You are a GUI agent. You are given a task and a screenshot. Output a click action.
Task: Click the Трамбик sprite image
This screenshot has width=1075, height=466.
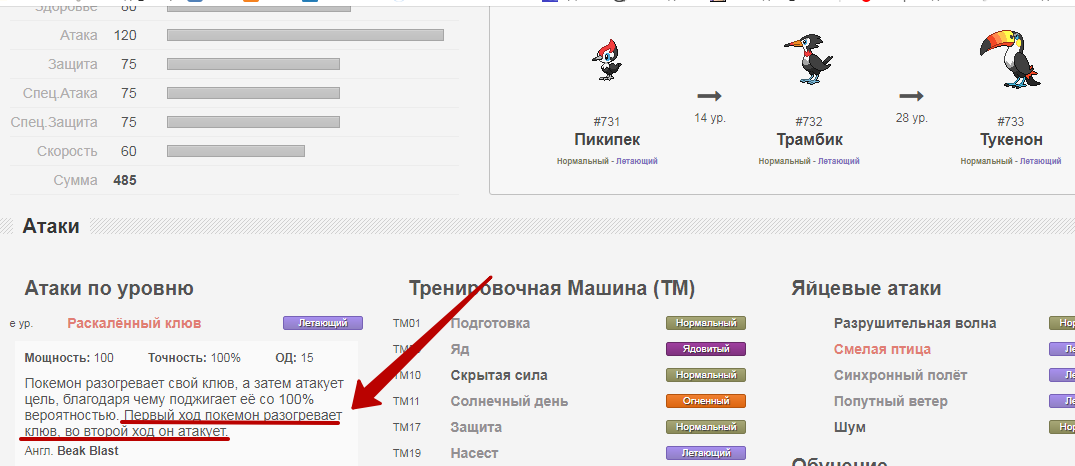[x=809, y=59]
